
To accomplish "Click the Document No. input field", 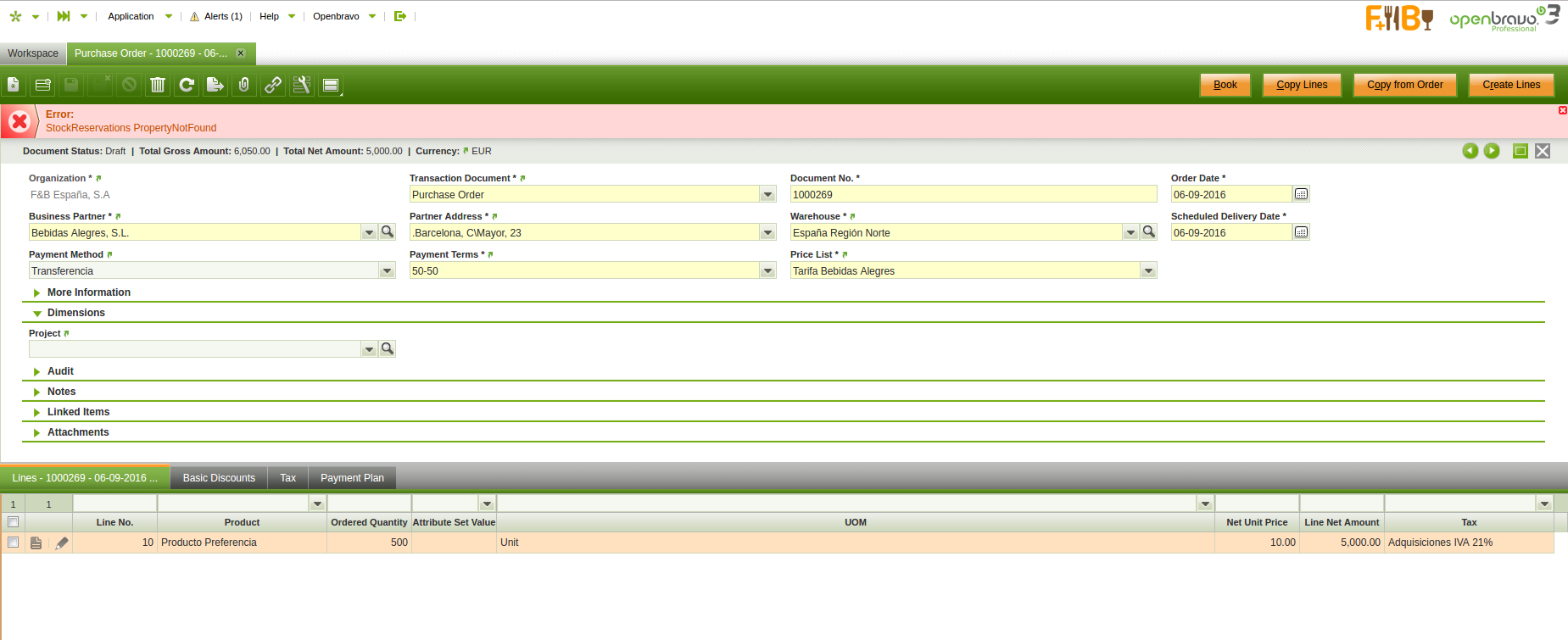I will click(973, 194).
